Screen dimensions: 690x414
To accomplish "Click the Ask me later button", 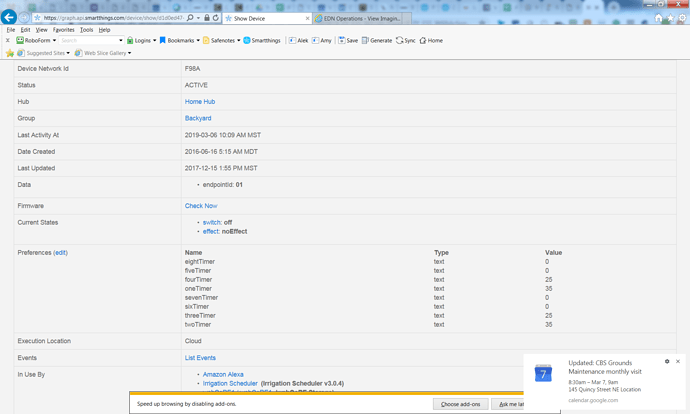I will [x=509, y=404].
